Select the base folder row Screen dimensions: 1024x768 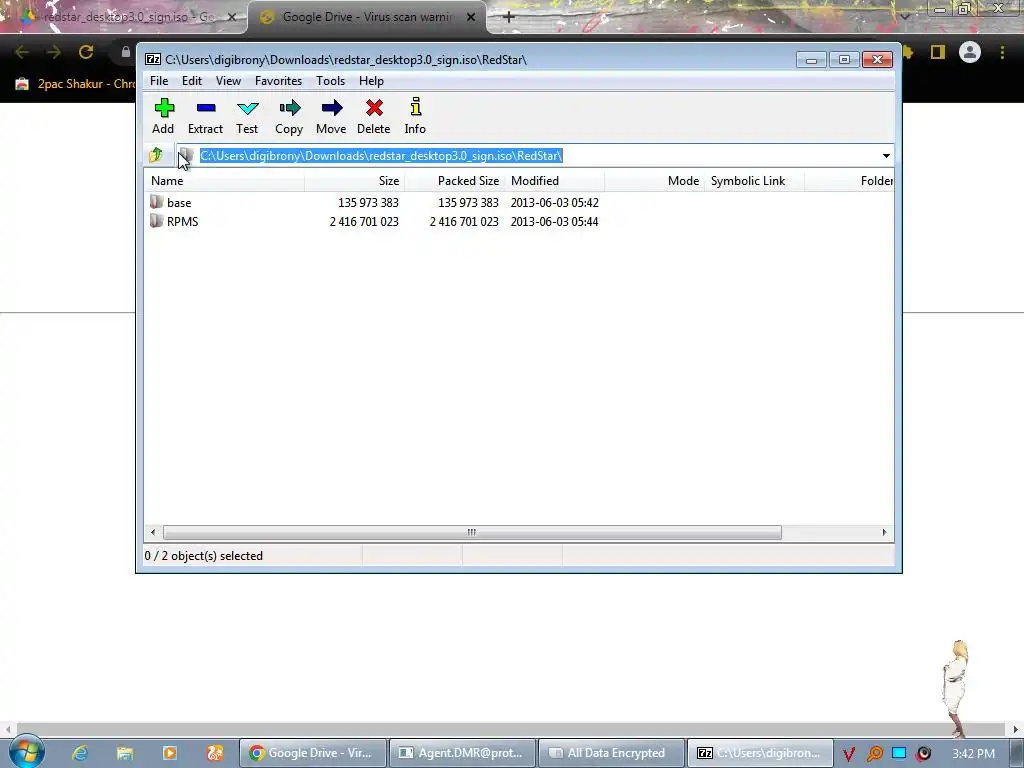click(x=519, y=202)
